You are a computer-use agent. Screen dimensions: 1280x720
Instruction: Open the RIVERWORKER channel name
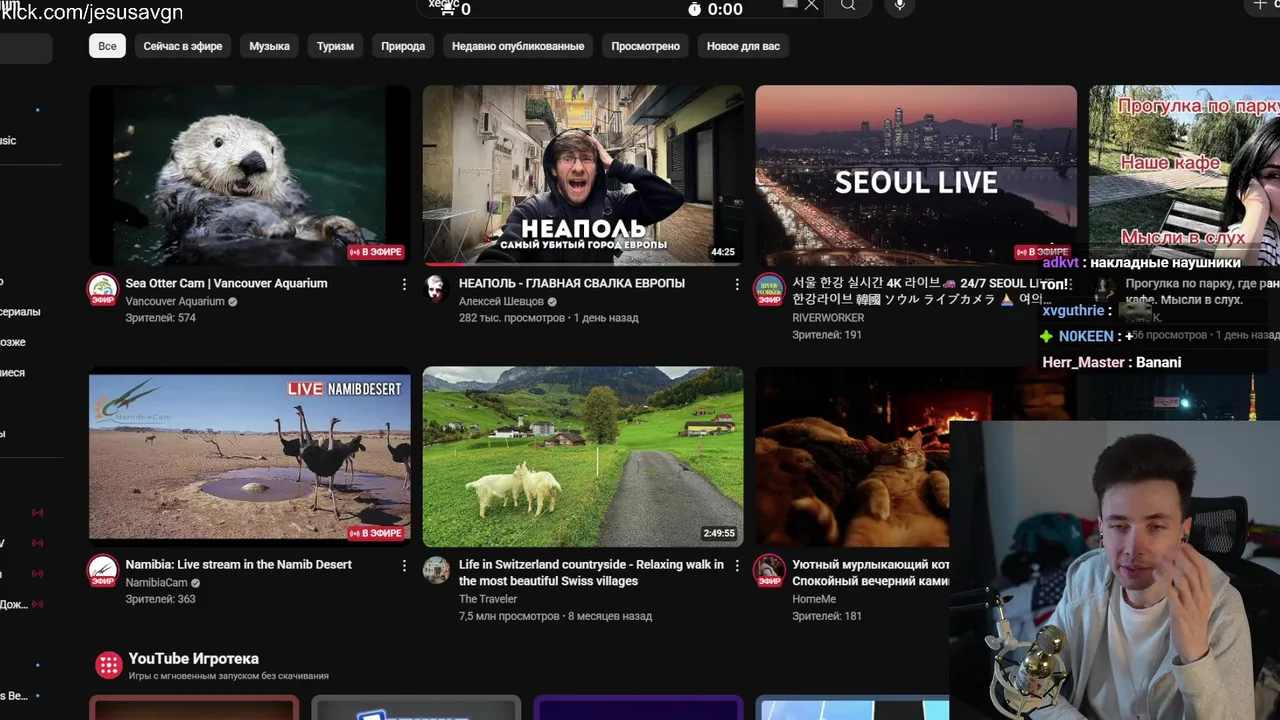[x=828, y=318]
